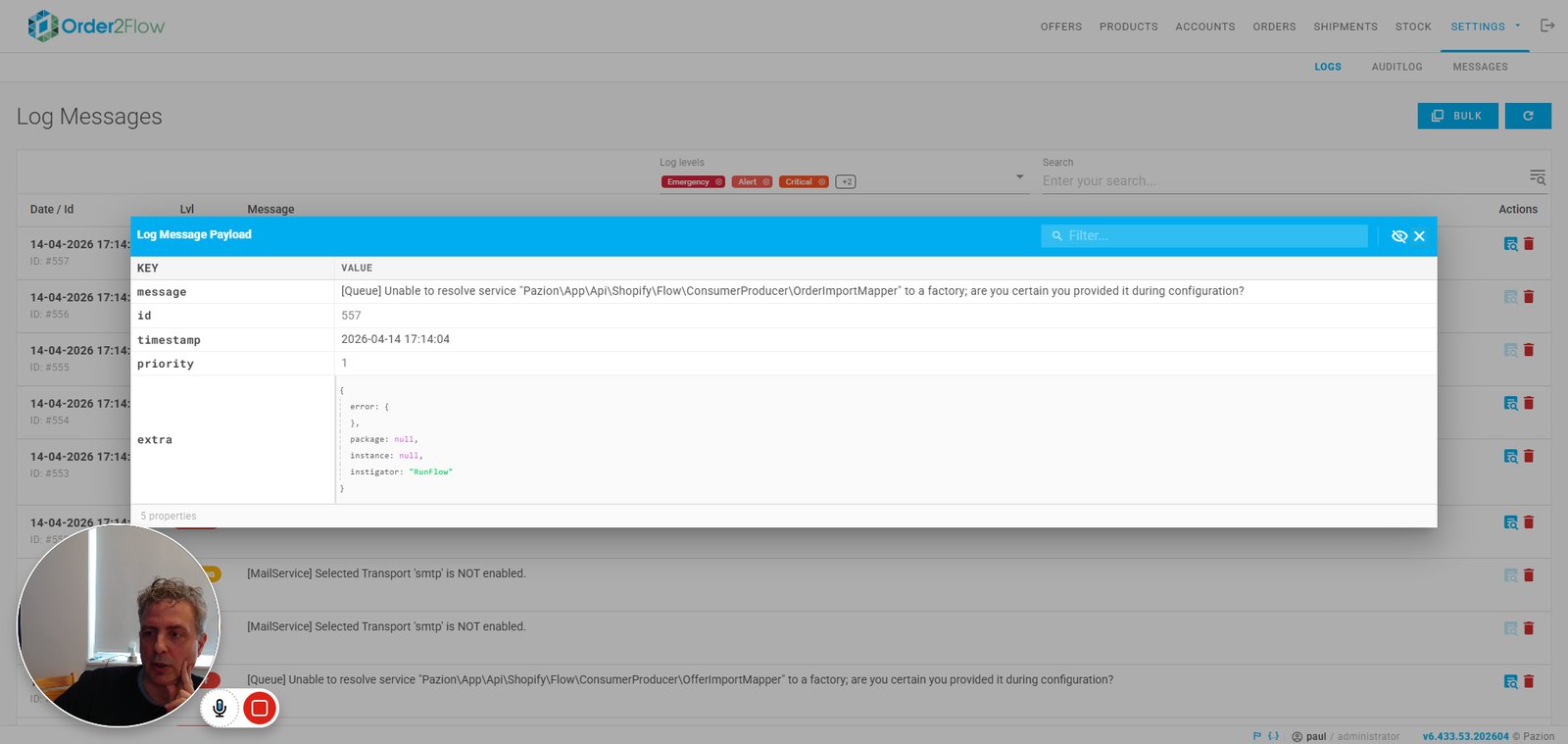Click the curly braces icon in the footer
This screenshot has width=1568, height=744.
1273,736
